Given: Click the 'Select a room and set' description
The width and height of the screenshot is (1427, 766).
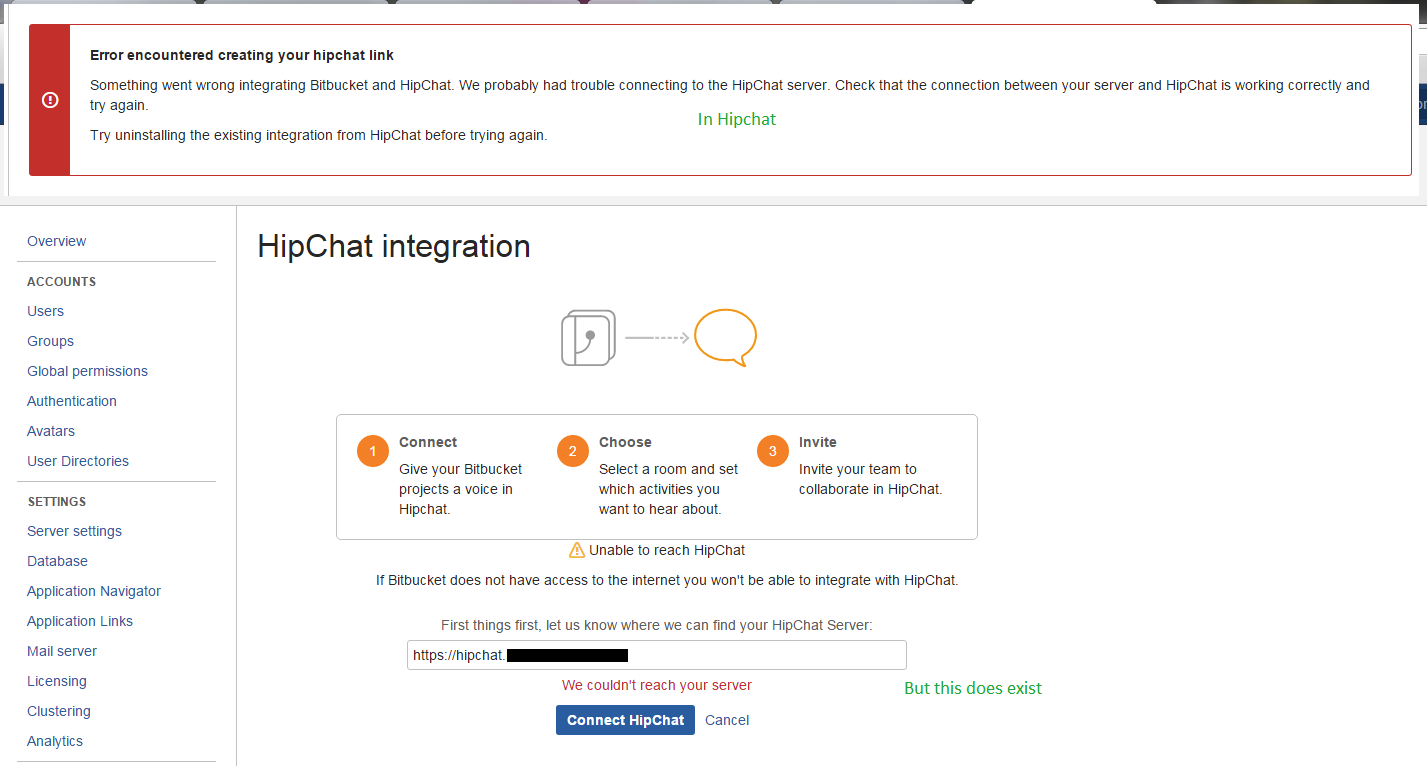Looking at the screenshot, I should coord(669,489).
